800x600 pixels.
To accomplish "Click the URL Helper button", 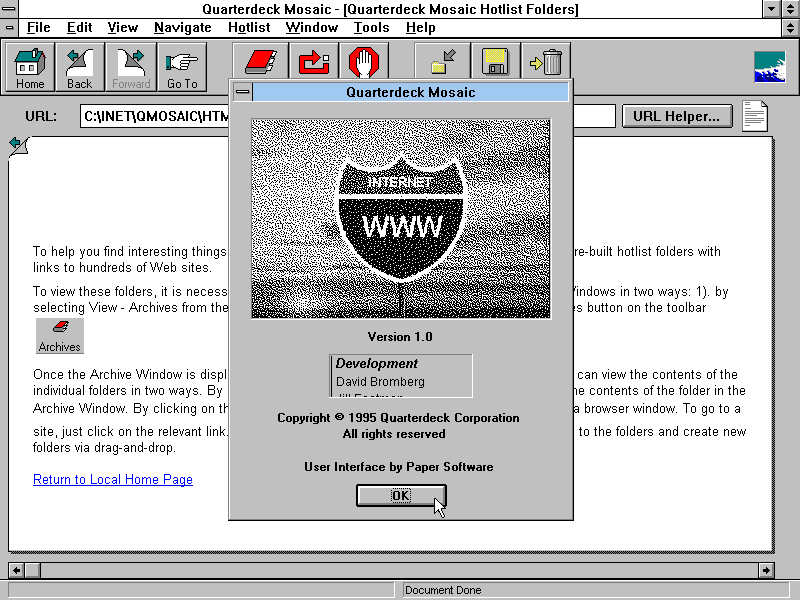I will click(677, 116).
